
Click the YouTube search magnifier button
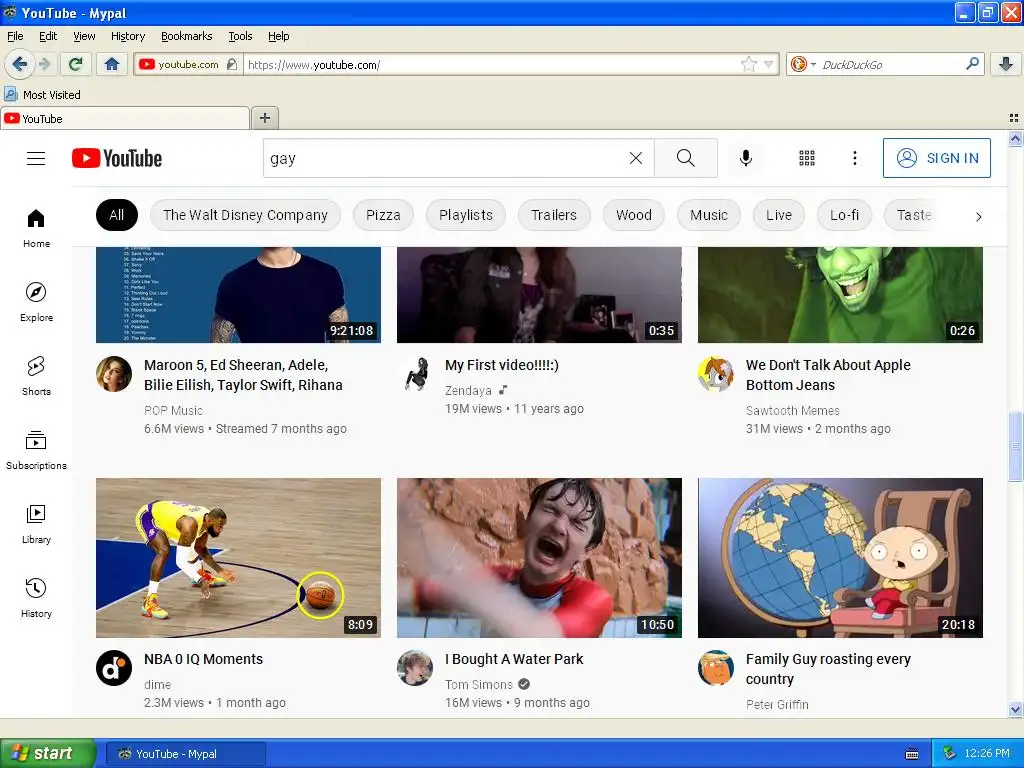686,158
